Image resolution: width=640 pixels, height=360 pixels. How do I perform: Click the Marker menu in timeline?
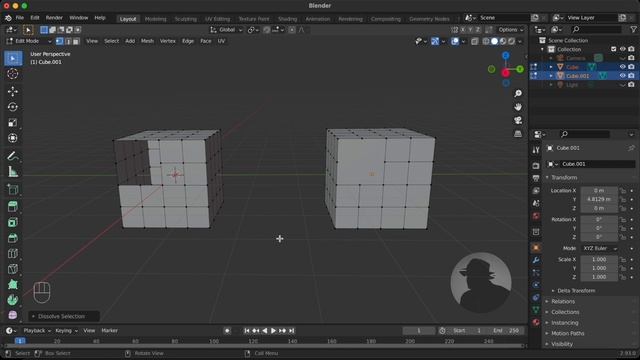[109, 331]
